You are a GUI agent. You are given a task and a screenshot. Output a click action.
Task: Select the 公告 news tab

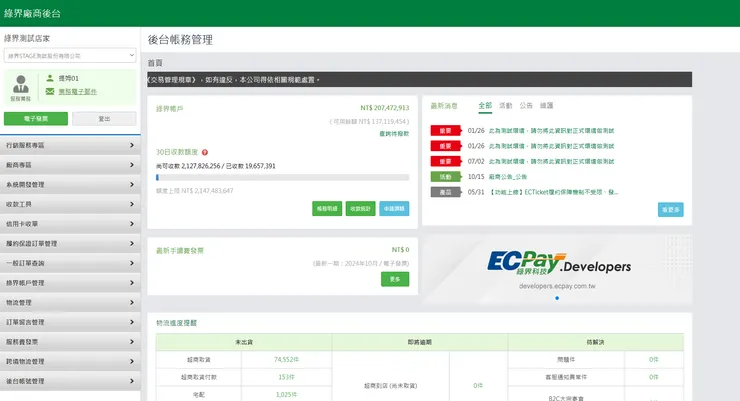tap(526, 106)
